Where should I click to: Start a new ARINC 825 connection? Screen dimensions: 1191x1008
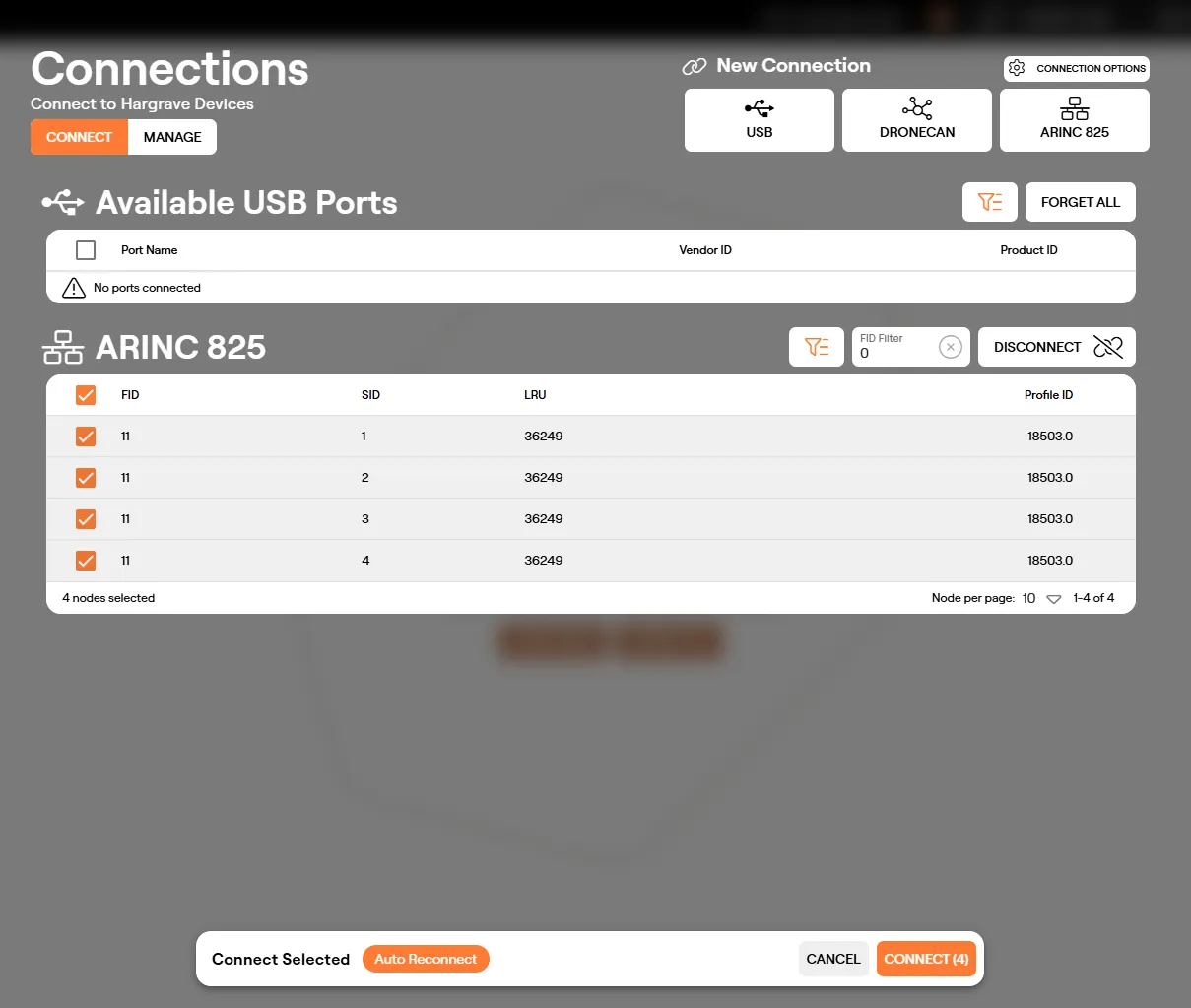[x=1074, y=120]
